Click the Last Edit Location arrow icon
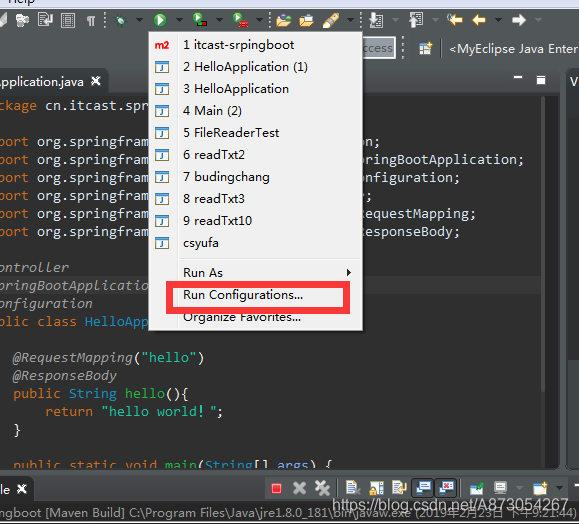This screenshot has width=579, height=524. click(x=455, y=20)
